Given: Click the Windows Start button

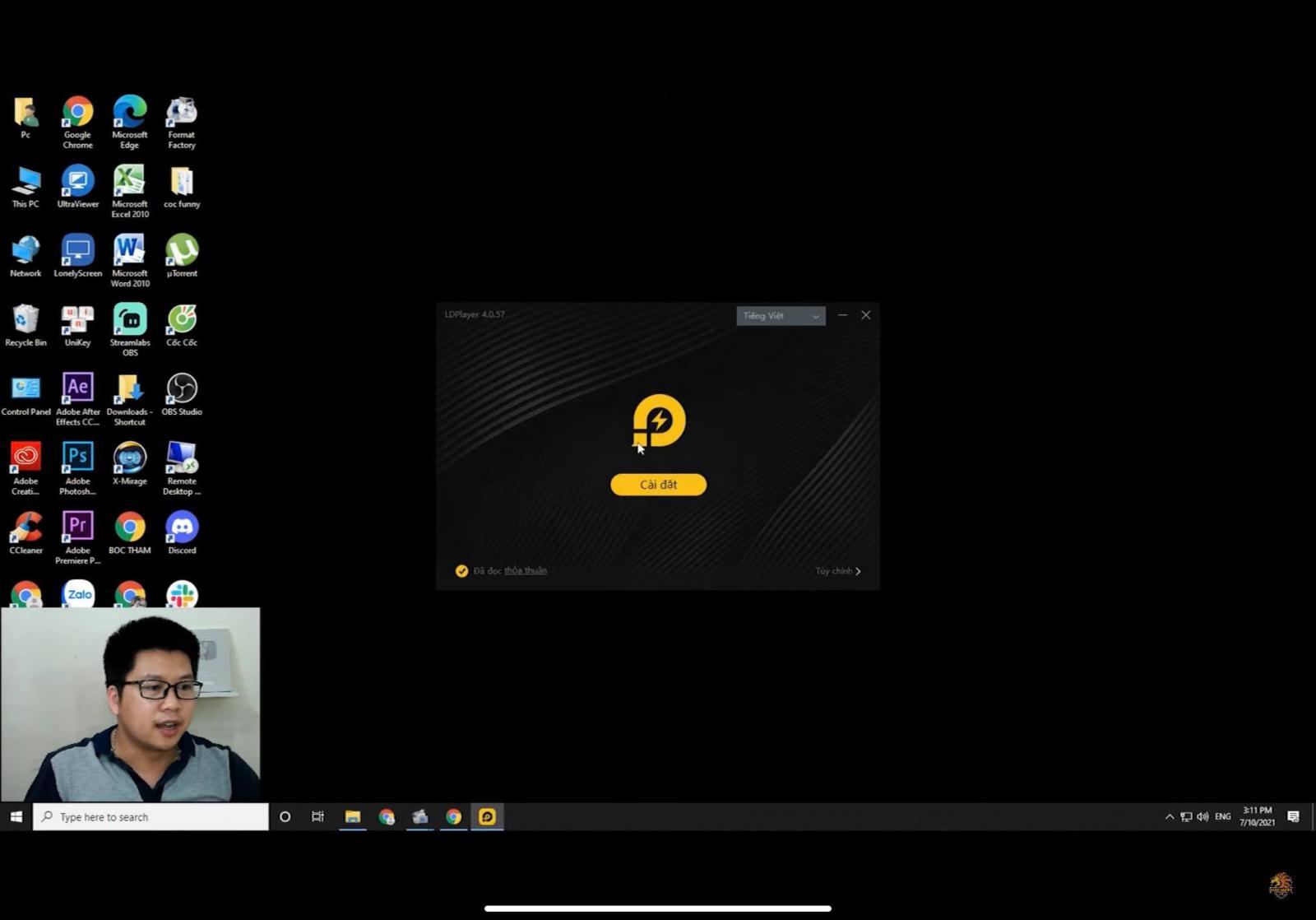Looking at the screenshot, I should click(16, 816).
